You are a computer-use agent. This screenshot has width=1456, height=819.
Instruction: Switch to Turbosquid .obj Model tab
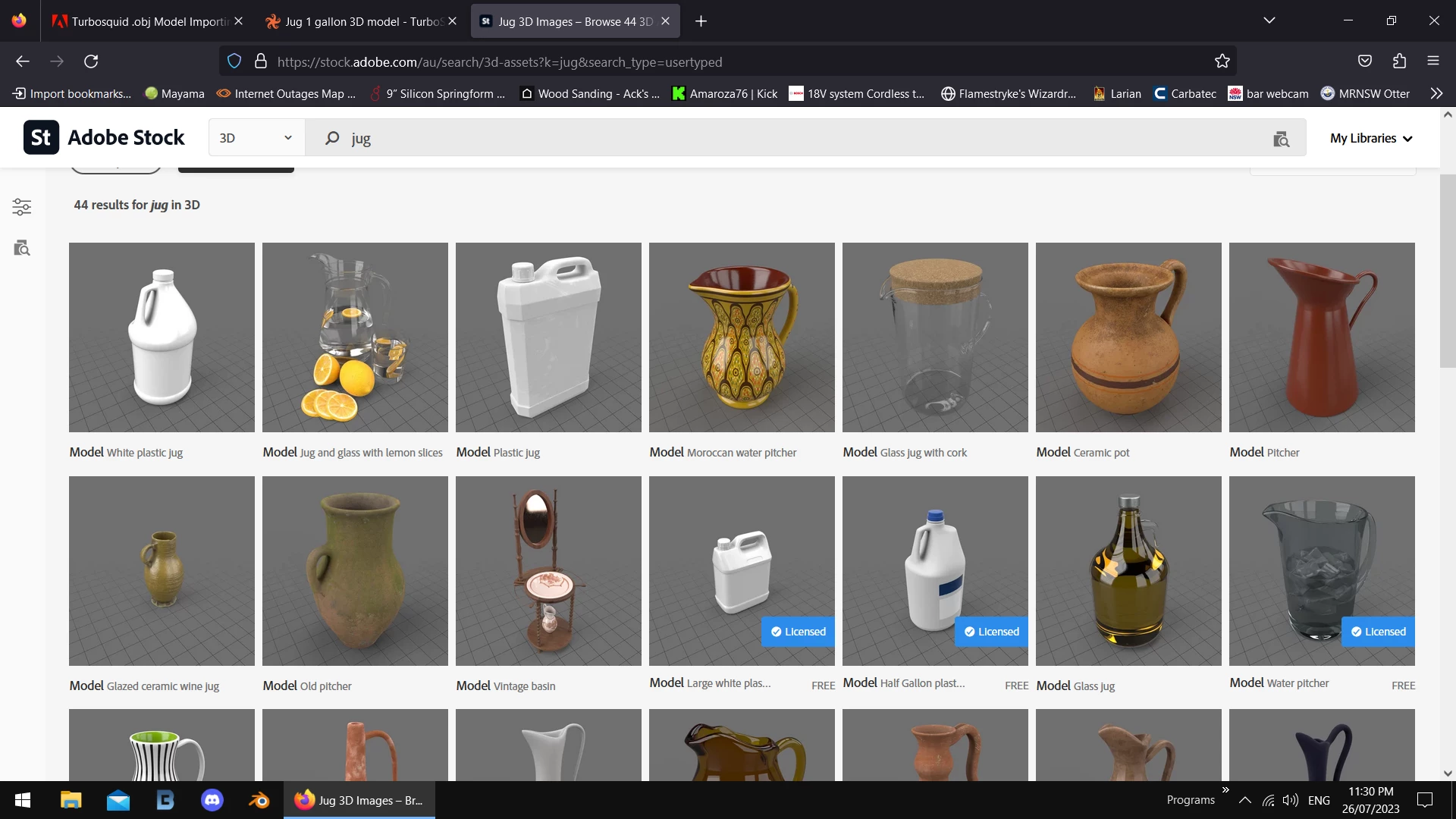pos(148,21)
